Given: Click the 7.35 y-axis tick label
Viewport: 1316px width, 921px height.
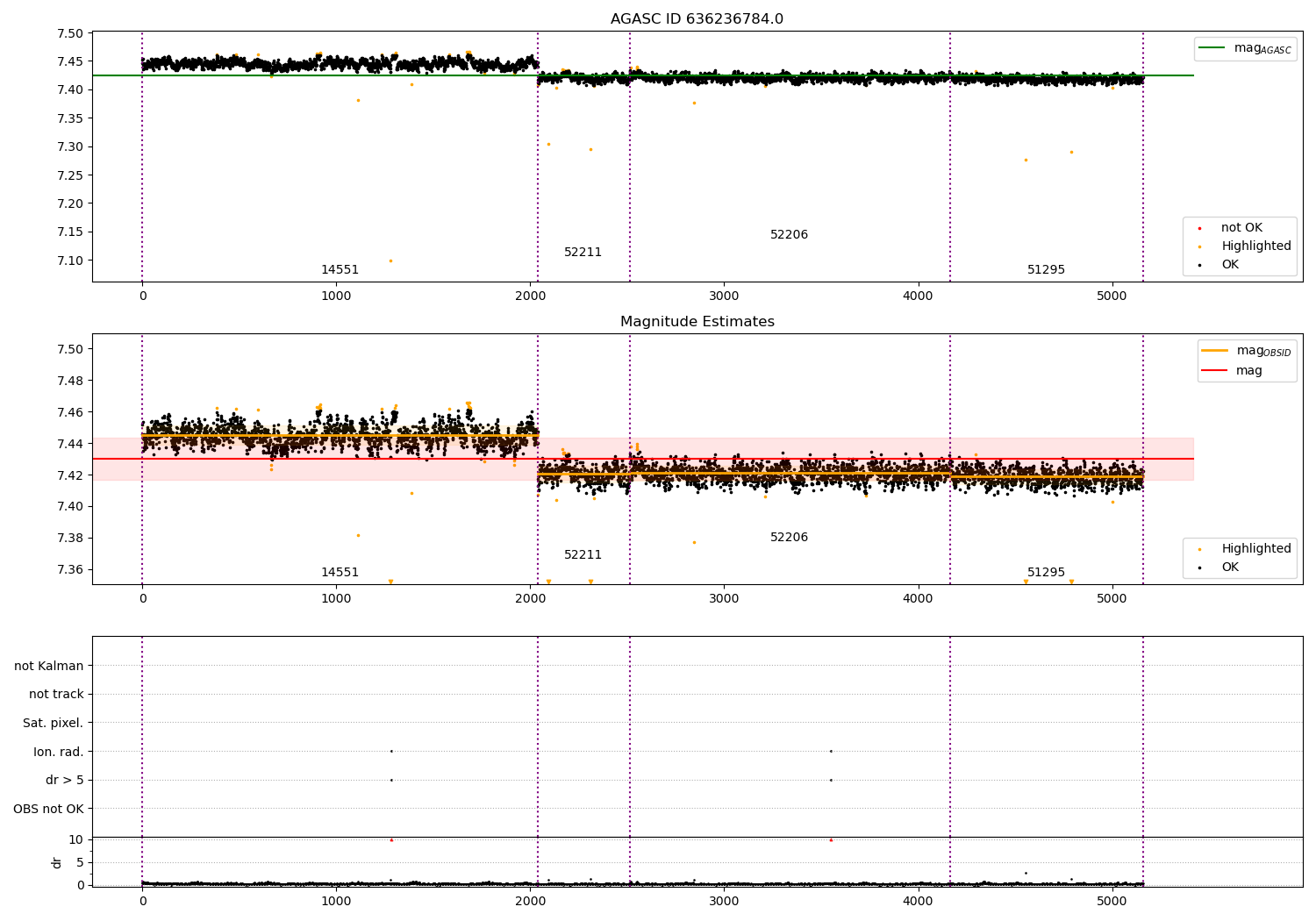Looking at the screenshot, I should (x=69, y=118).
